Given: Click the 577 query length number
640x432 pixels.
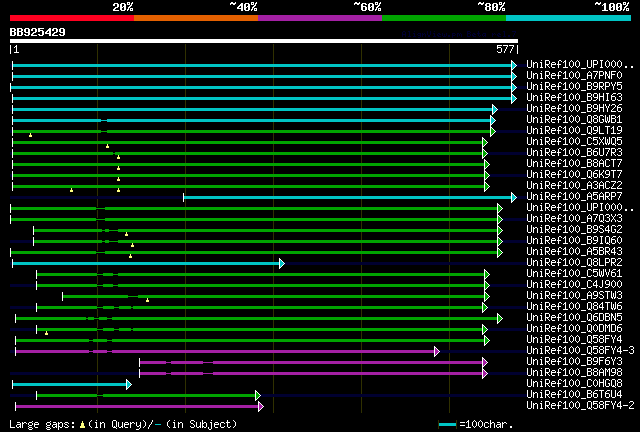Looking at the screenshot, I should 505,49.
